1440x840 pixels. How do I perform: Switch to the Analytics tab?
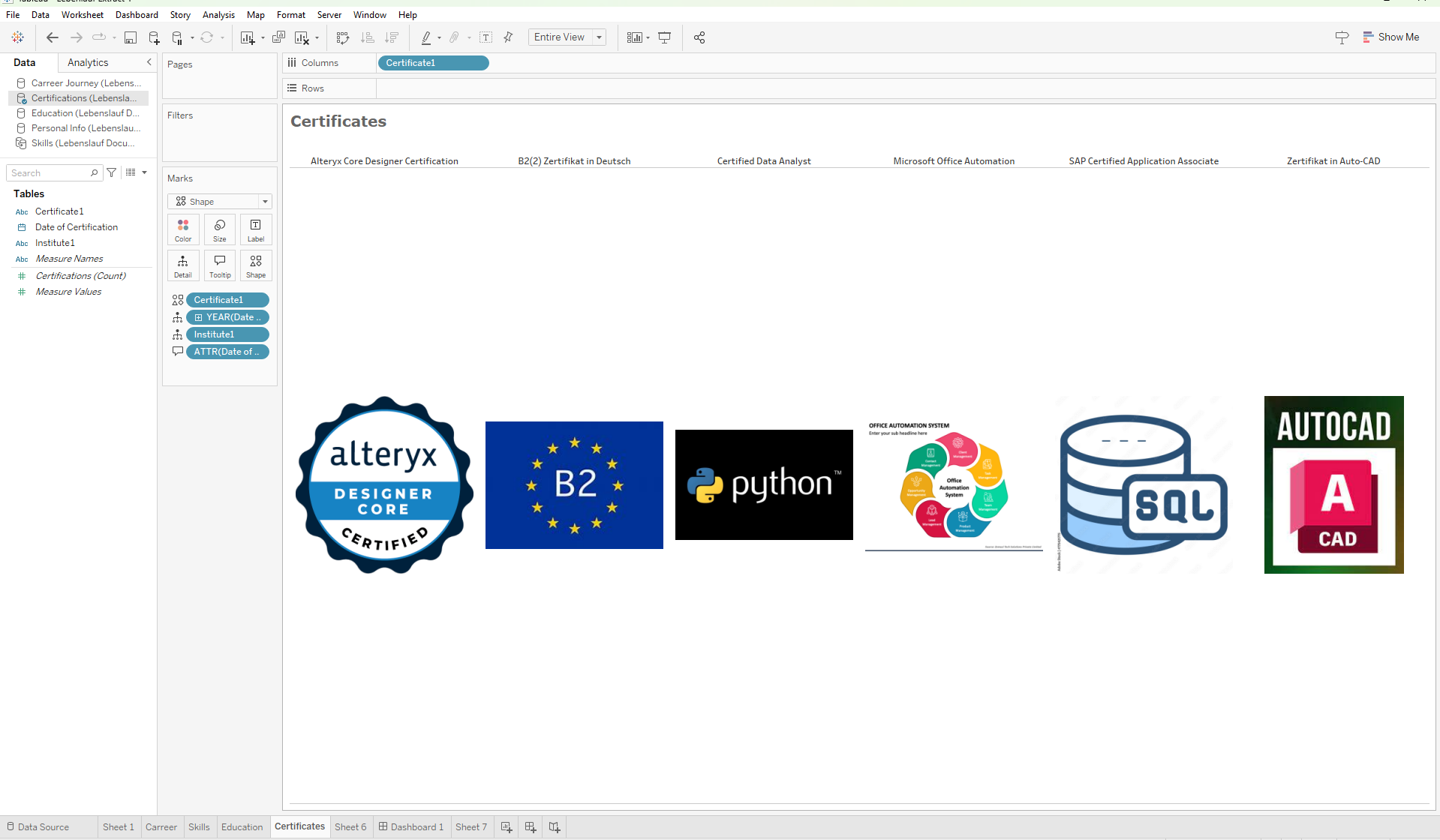click(x=88, y=62)
